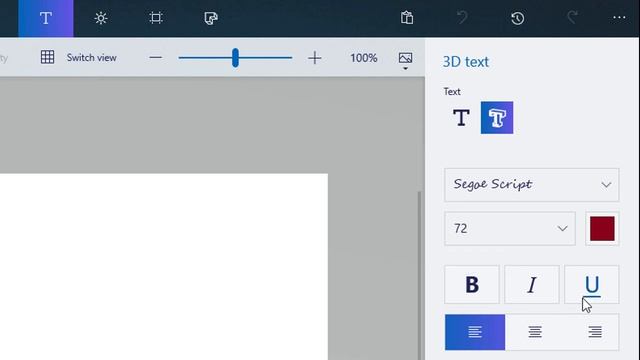Click the Switch view grid icon
The image size is (640, 360).
pyautogui.click(x=47, y=57)
